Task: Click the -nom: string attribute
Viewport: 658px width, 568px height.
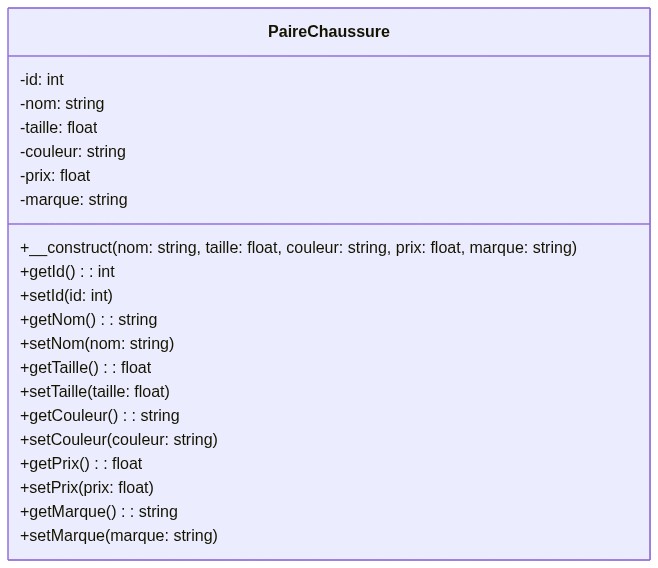Action: coord(62,104)
